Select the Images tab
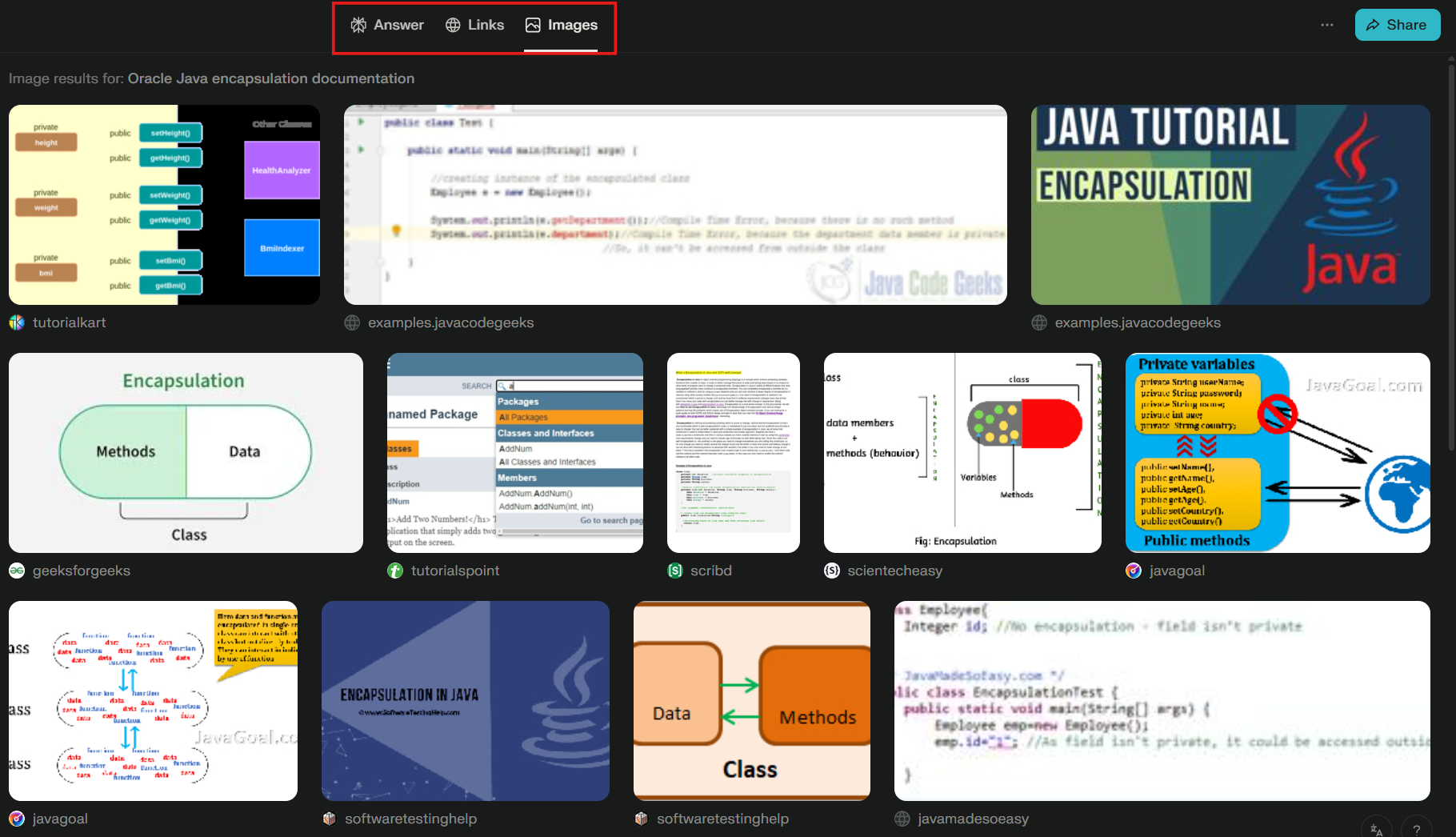 [561, 25]
